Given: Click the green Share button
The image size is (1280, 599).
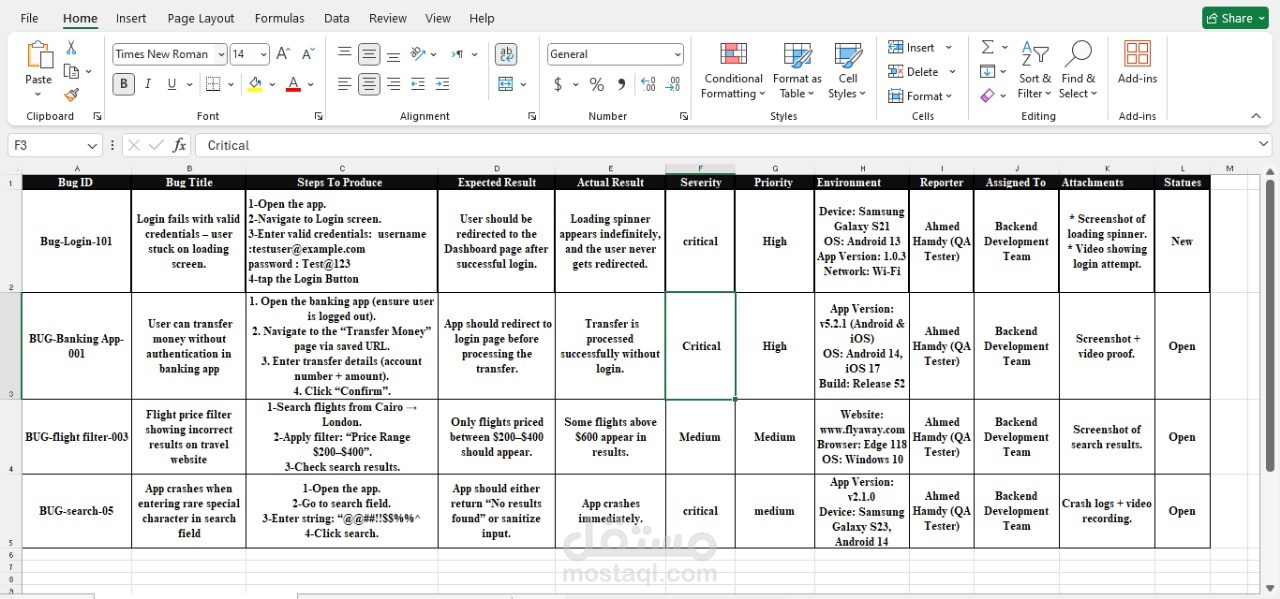Looking at the screenshot, I should (x=1235, y=18).
